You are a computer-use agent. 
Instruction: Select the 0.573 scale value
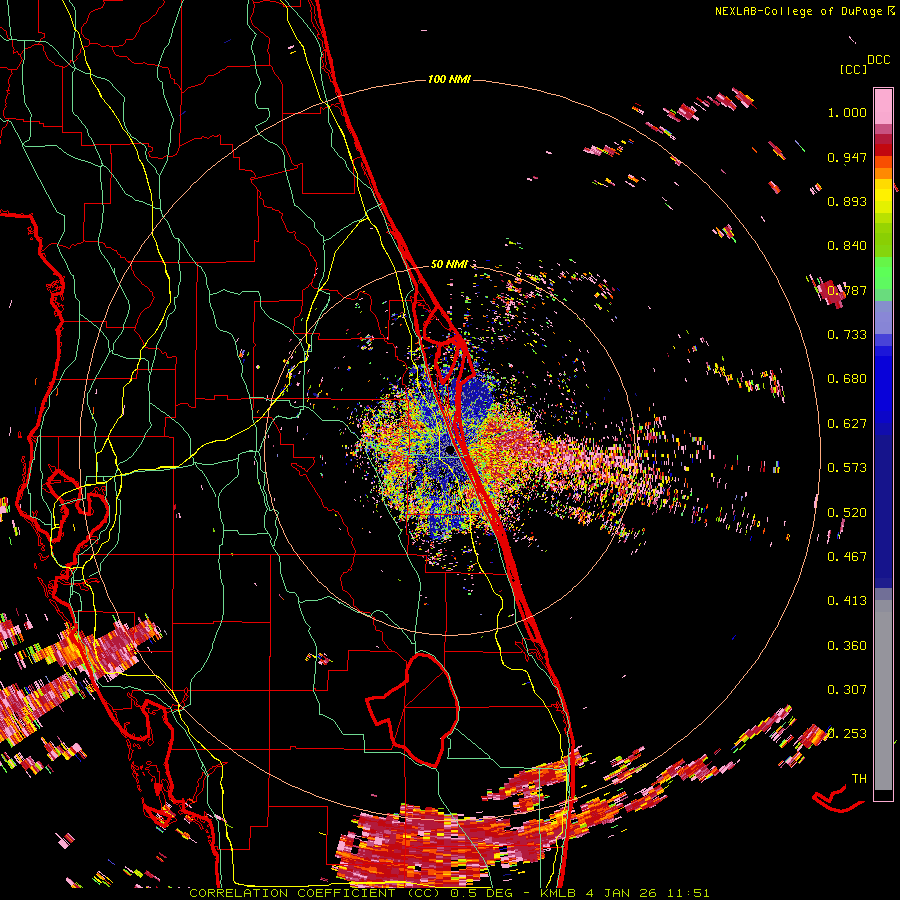click(x=847, y=467)
